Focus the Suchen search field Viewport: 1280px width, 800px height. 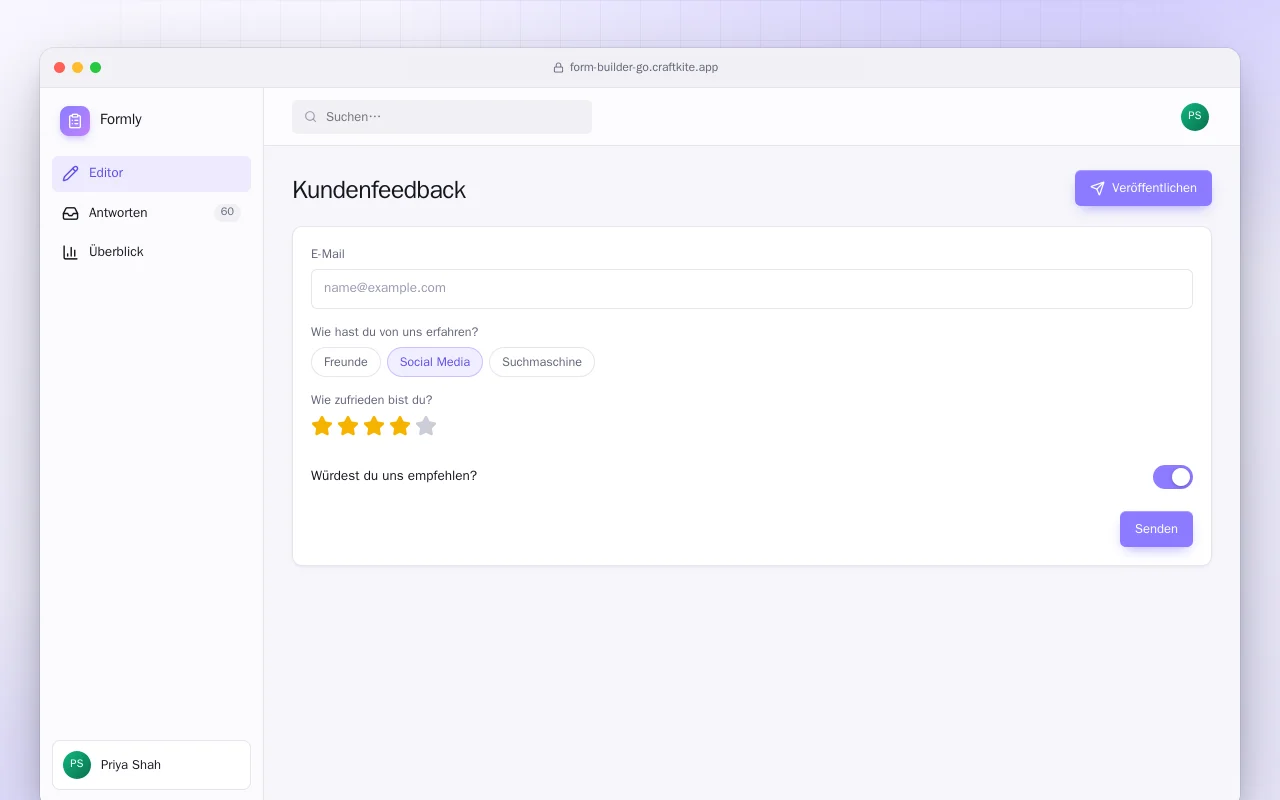click(x=442, y=117)
